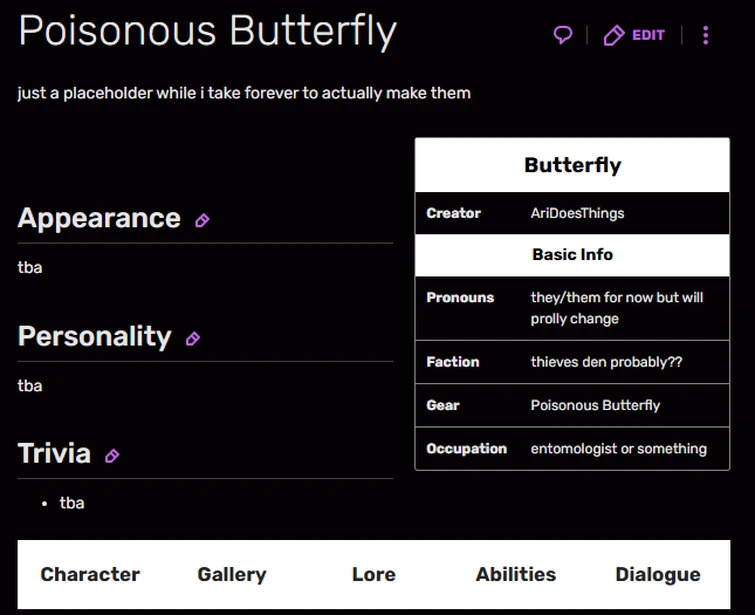Click the EDIT button label
The height and width of the screenshot is (615, 755).
pyautogui.click(x=648, y=36)
